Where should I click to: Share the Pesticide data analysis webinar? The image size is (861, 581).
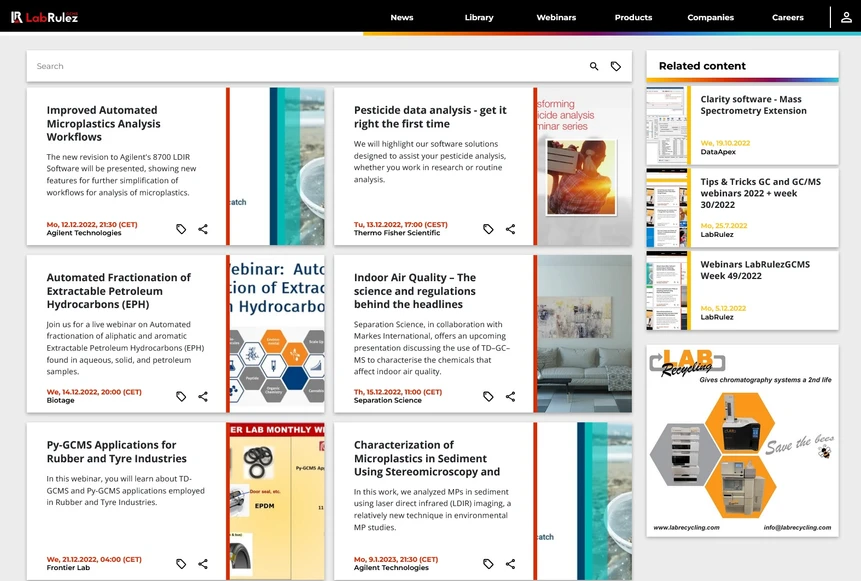click(511, 229)
